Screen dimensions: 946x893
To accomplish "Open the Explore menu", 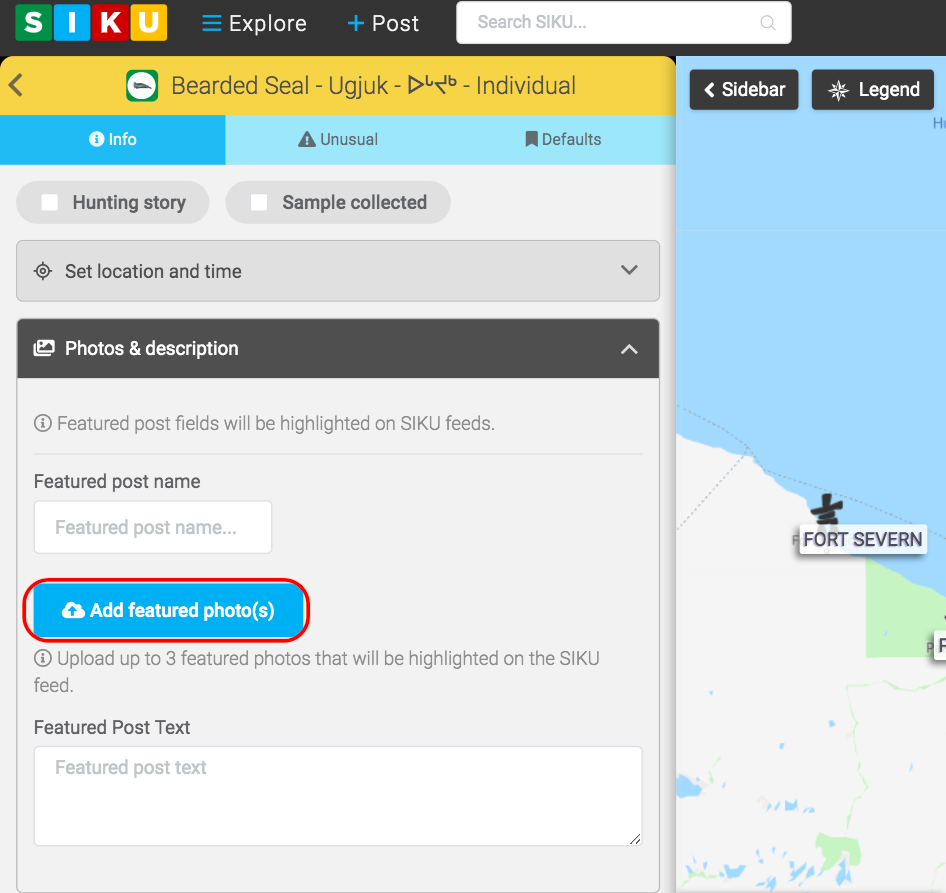I will (x=254, y=23).
